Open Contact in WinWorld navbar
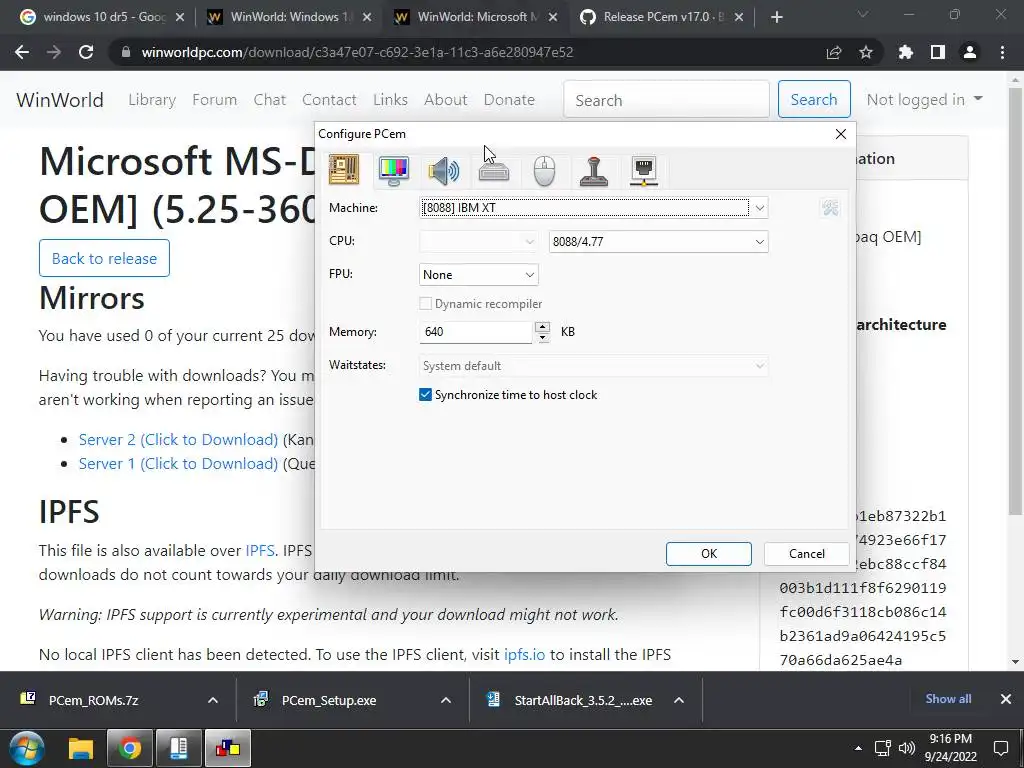This screenshot has width=1024, height=768. point(329,100)
